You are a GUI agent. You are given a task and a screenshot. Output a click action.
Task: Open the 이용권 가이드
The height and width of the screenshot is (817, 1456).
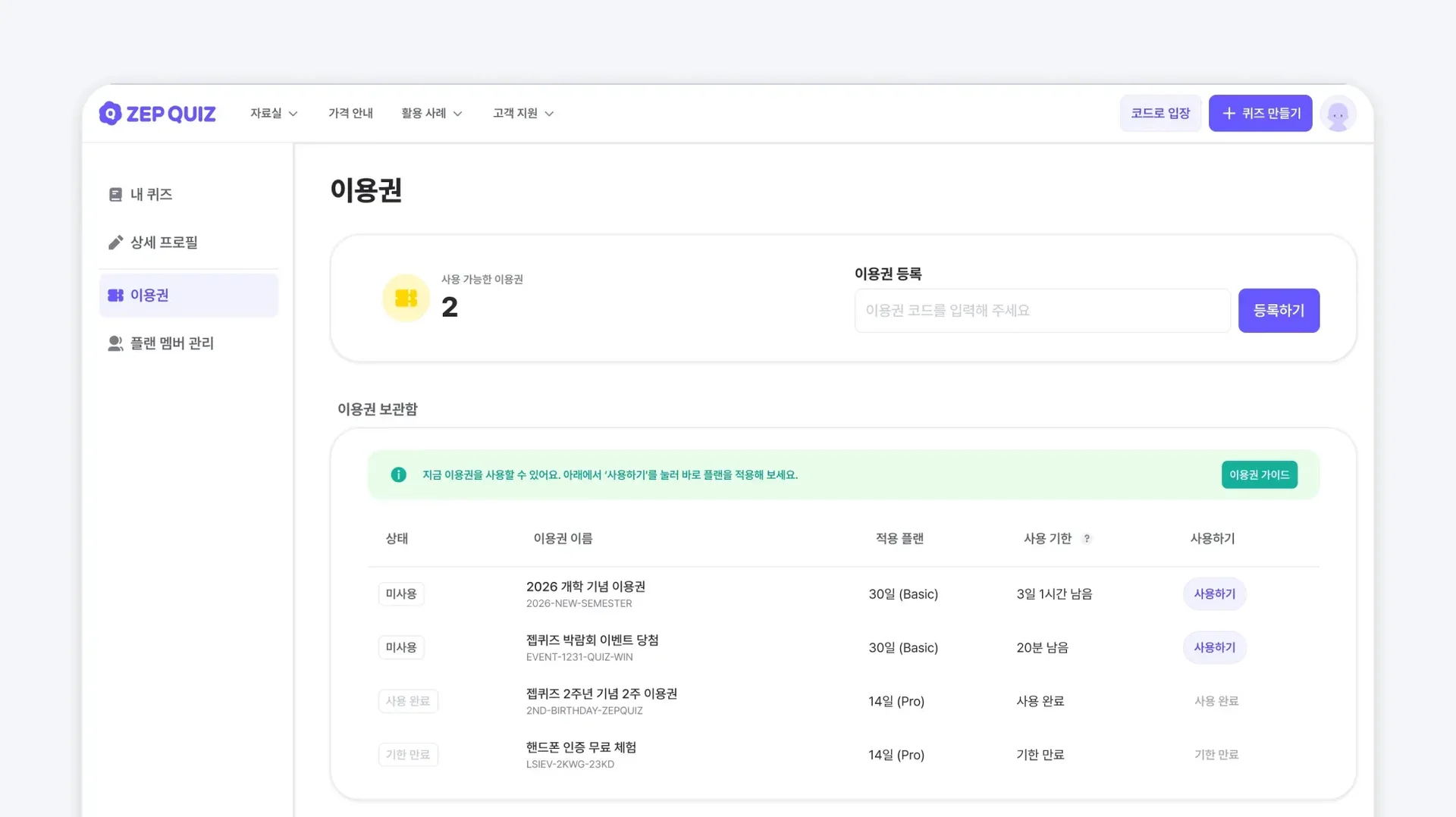point(1258,474)
